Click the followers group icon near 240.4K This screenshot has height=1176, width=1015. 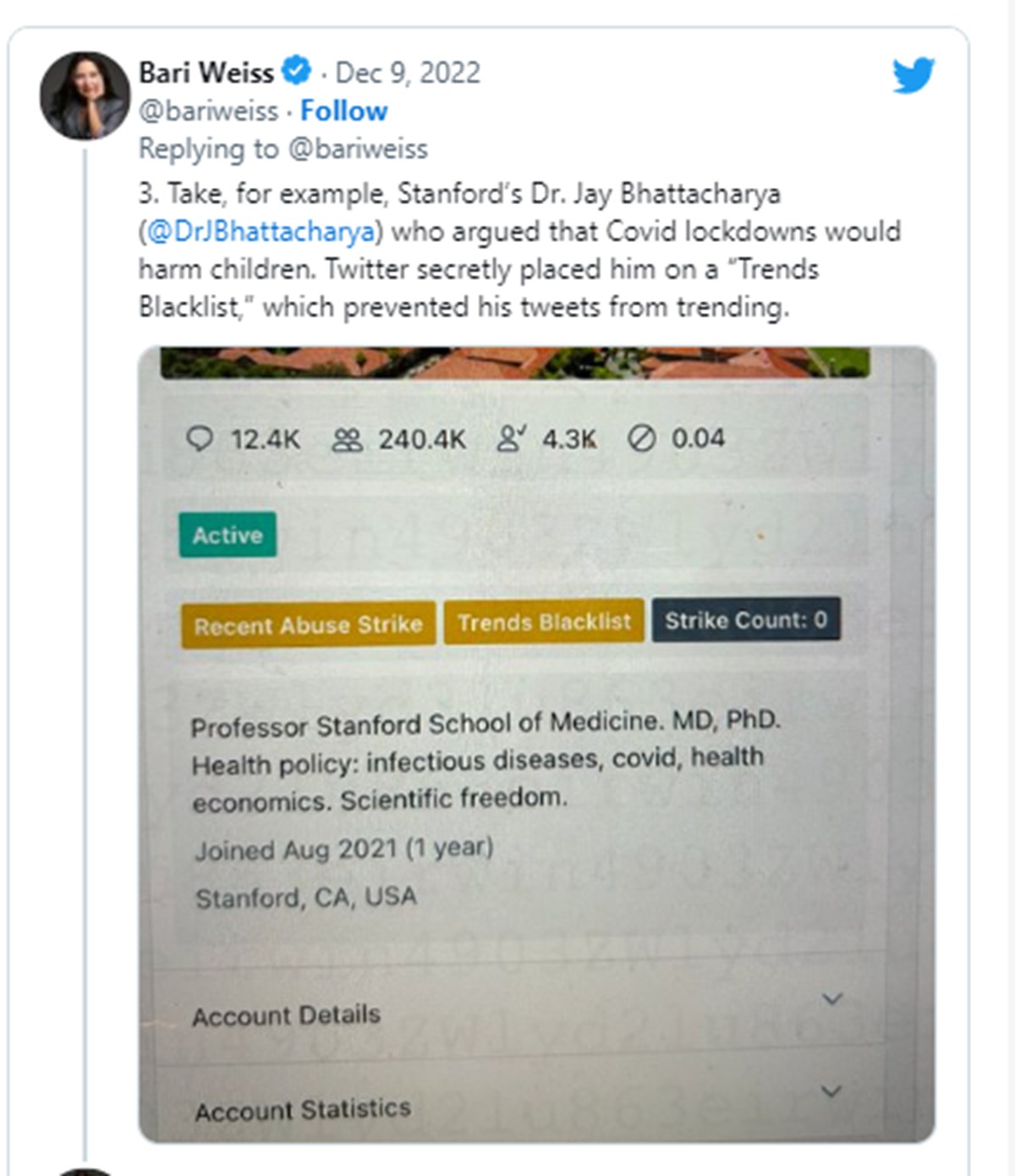point(347,439)
